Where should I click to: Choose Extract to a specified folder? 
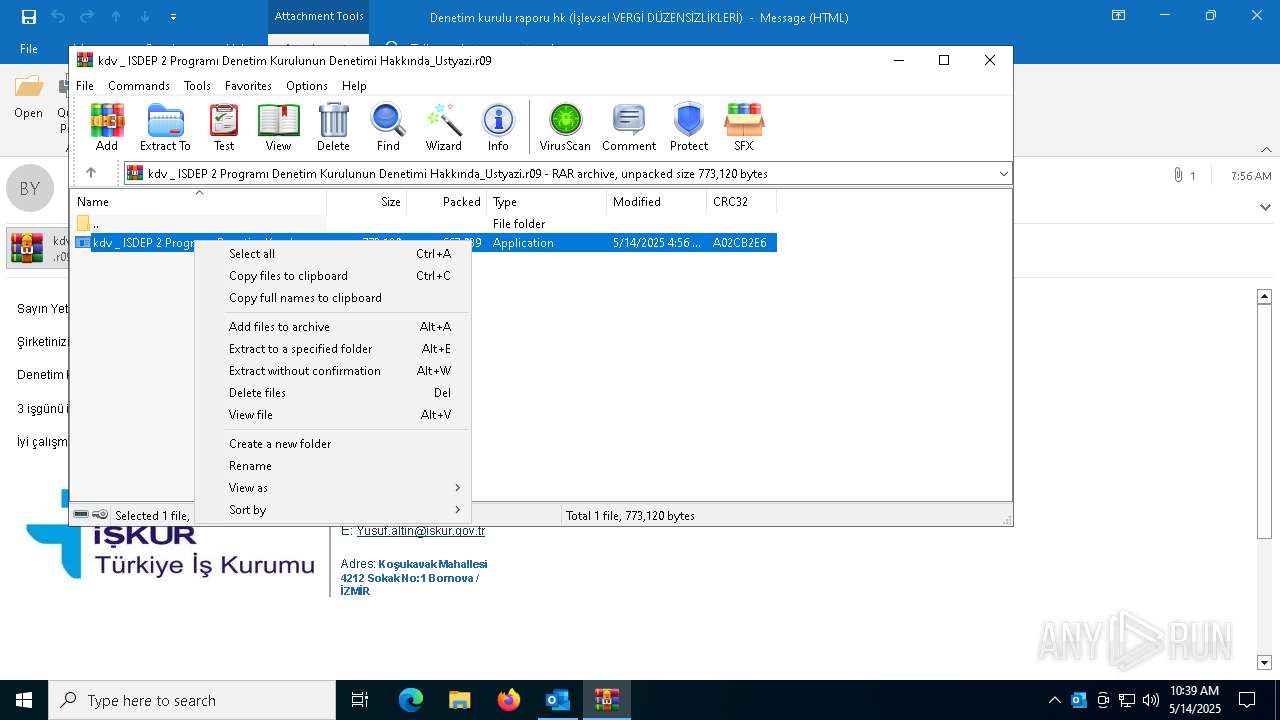click(332, 349)
